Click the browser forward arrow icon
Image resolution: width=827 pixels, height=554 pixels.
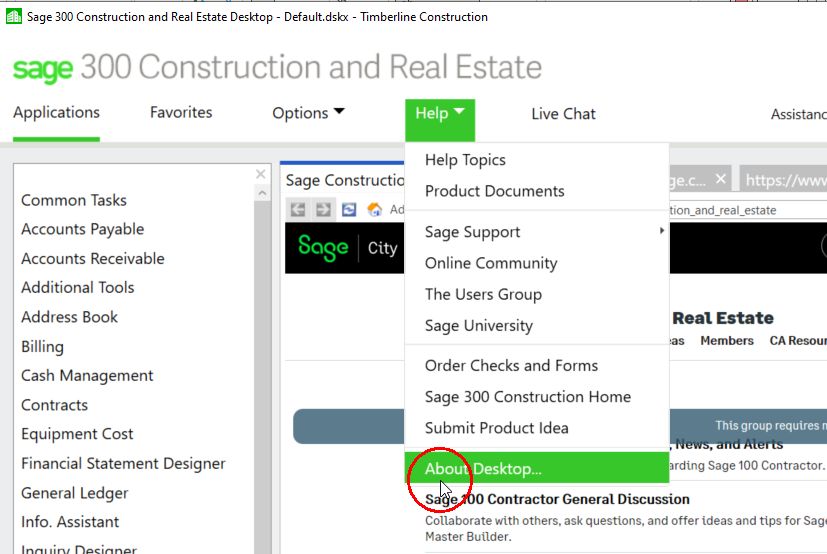click(323, 209)
